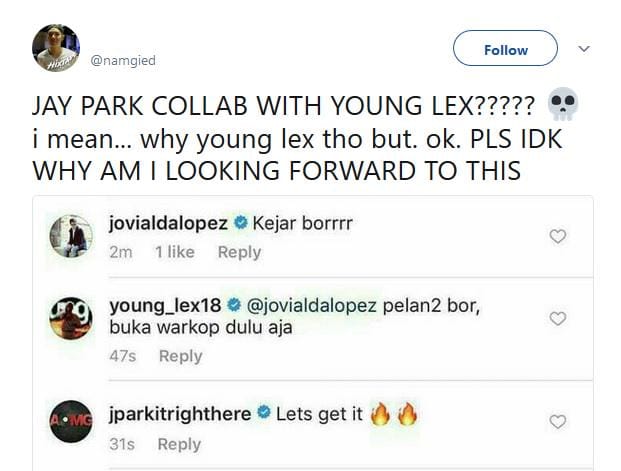Reply to jparkitrighthere's comment

pos(180,444)
